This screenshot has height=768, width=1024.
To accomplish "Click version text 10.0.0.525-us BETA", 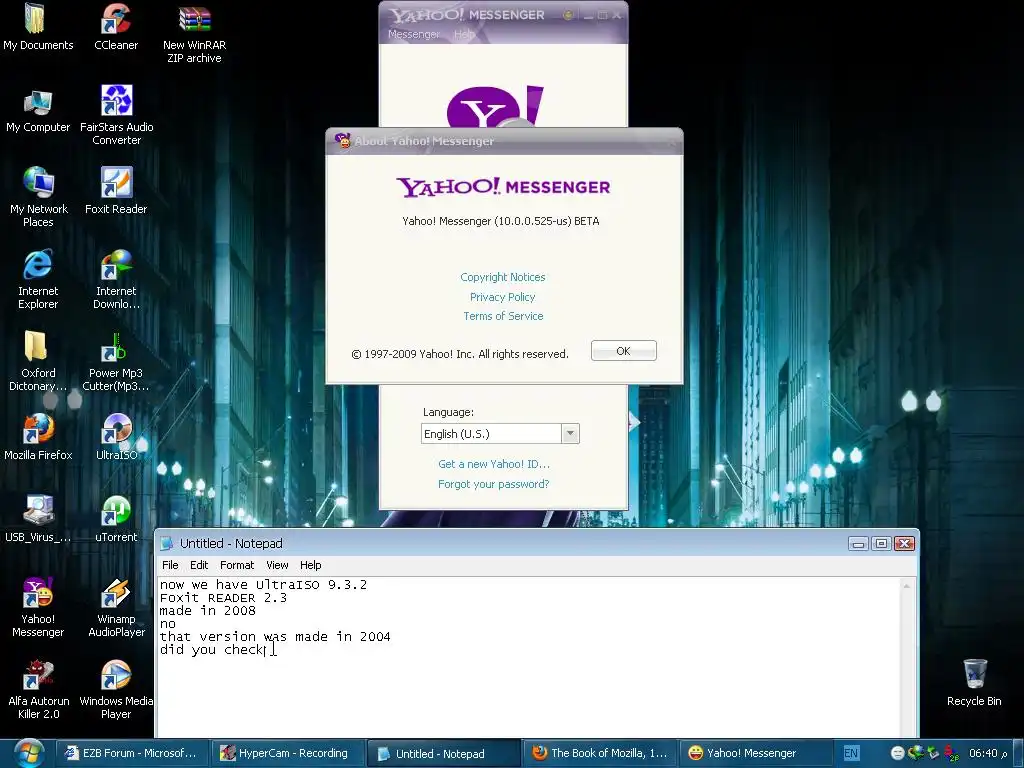I will click(501, 221).
